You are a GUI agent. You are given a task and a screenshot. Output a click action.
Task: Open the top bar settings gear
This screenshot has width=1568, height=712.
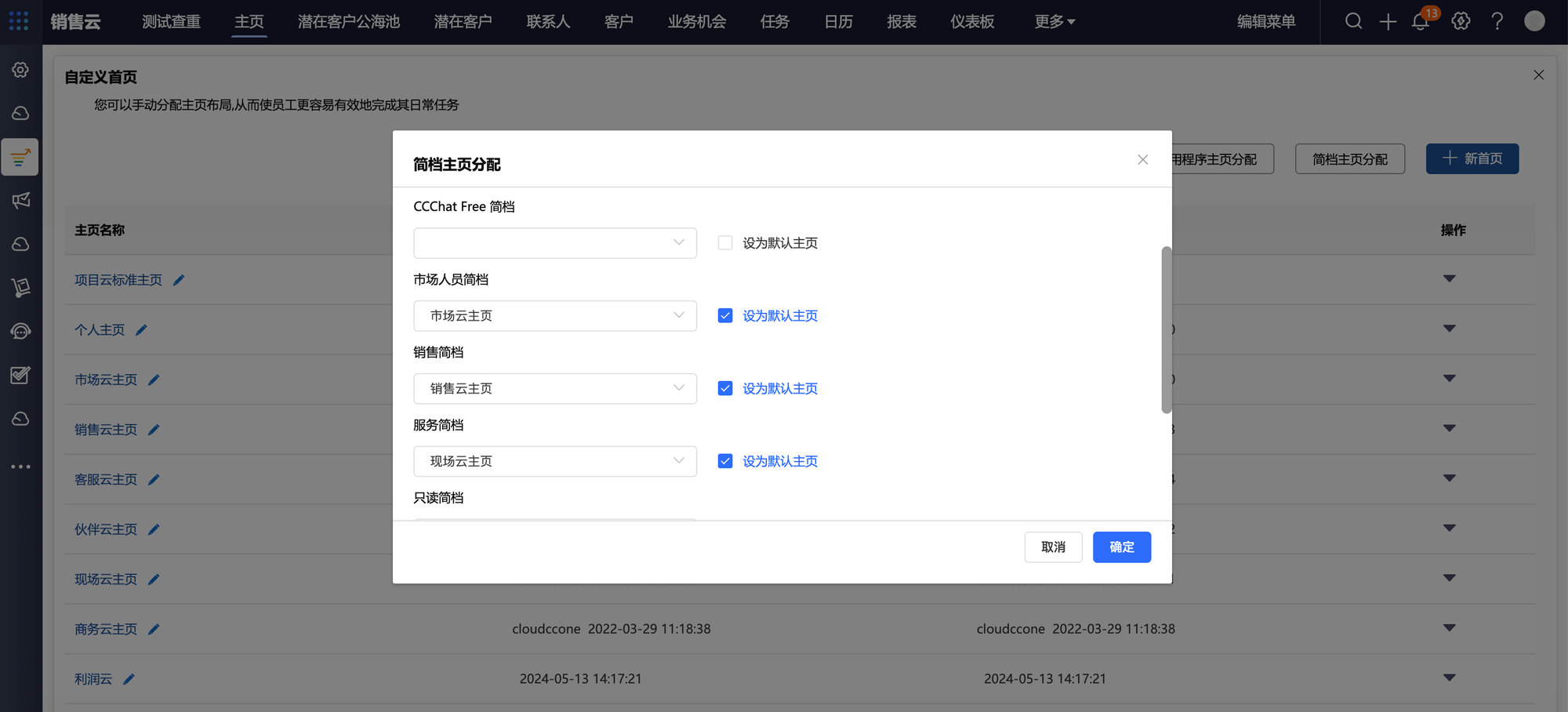click(x=1461, y=21)
